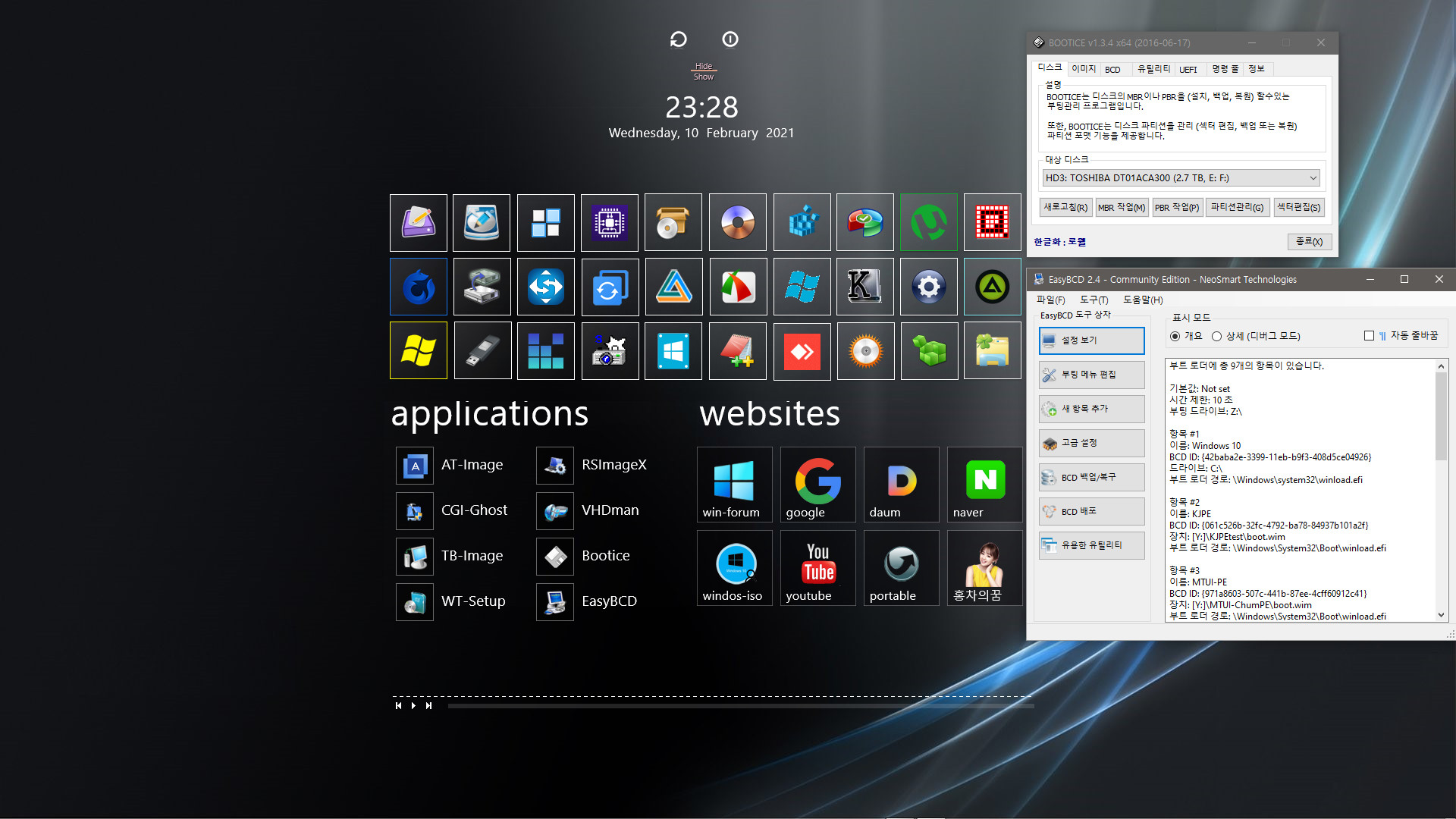Click the EasyBCD text area scroll down arrow
This screenshot has width=1456, height=819.
coord(1442,615)
